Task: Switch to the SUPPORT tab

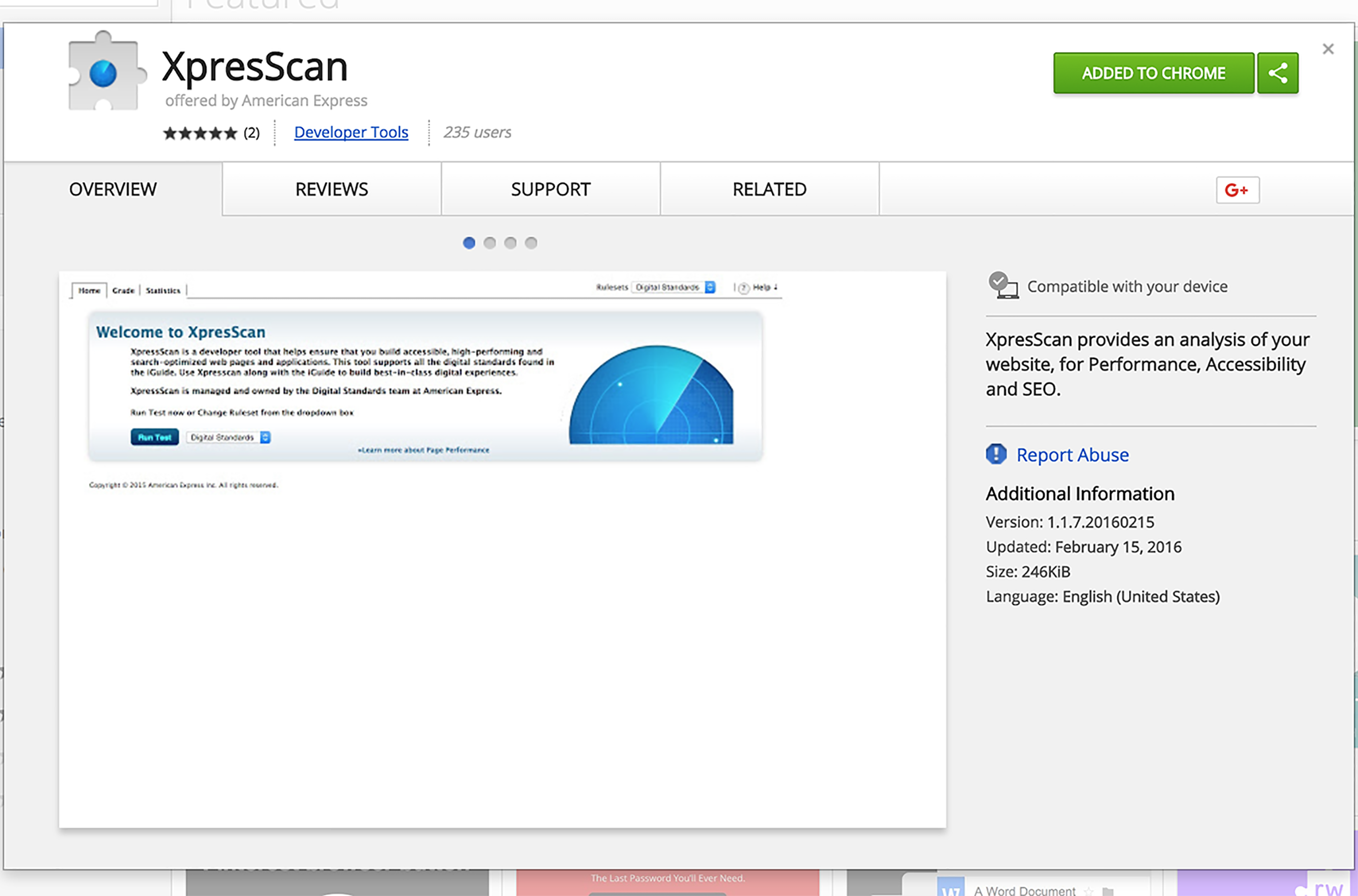Action: click(x=550, y=189)
